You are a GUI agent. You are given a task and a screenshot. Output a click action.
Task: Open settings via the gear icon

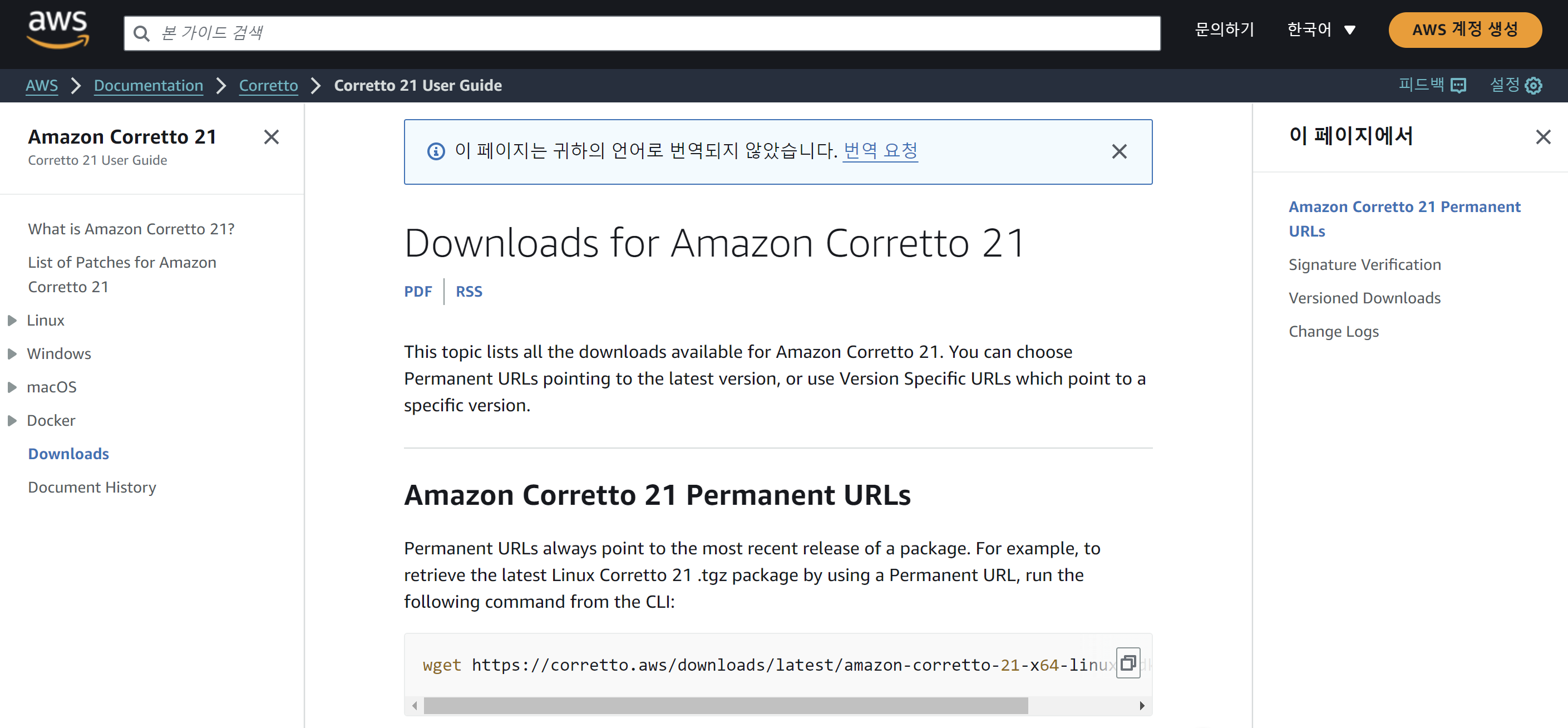click(1534, 85)
